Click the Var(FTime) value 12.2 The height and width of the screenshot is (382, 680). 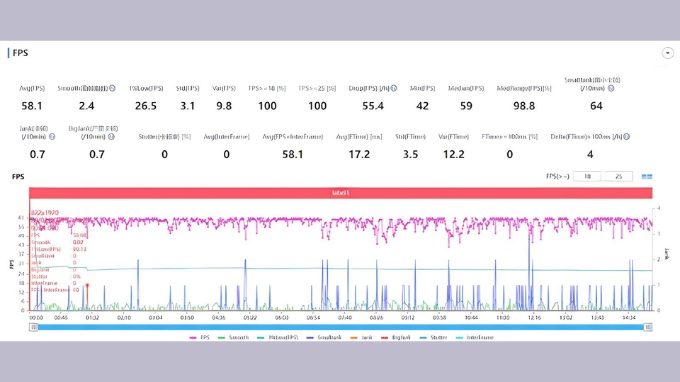pos(454,154)
